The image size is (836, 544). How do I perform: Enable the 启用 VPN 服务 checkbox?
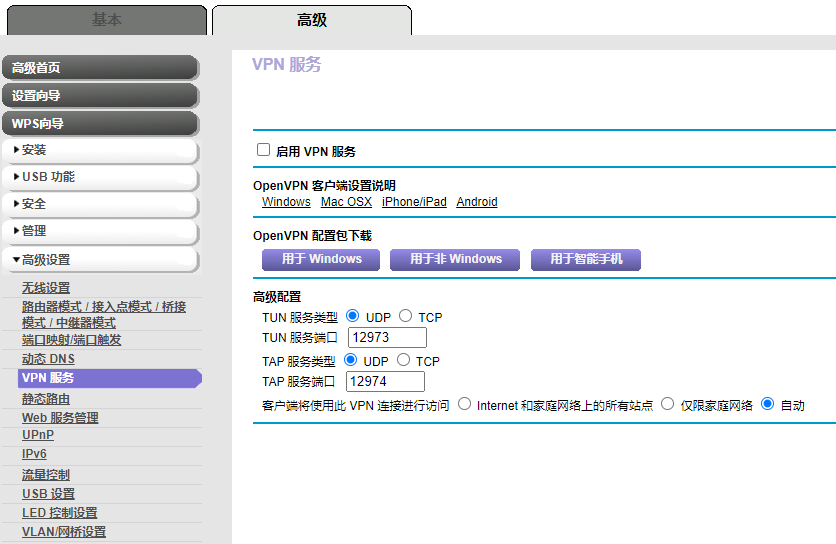click(x=263, y=150)
